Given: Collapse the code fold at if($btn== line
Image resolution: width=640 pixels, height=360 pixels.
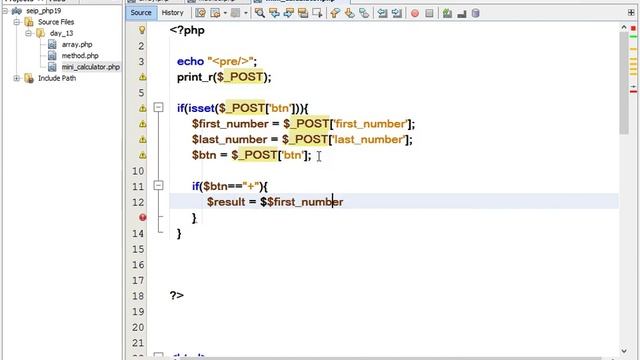Looking at the screenshot, I should click(158, 186).
